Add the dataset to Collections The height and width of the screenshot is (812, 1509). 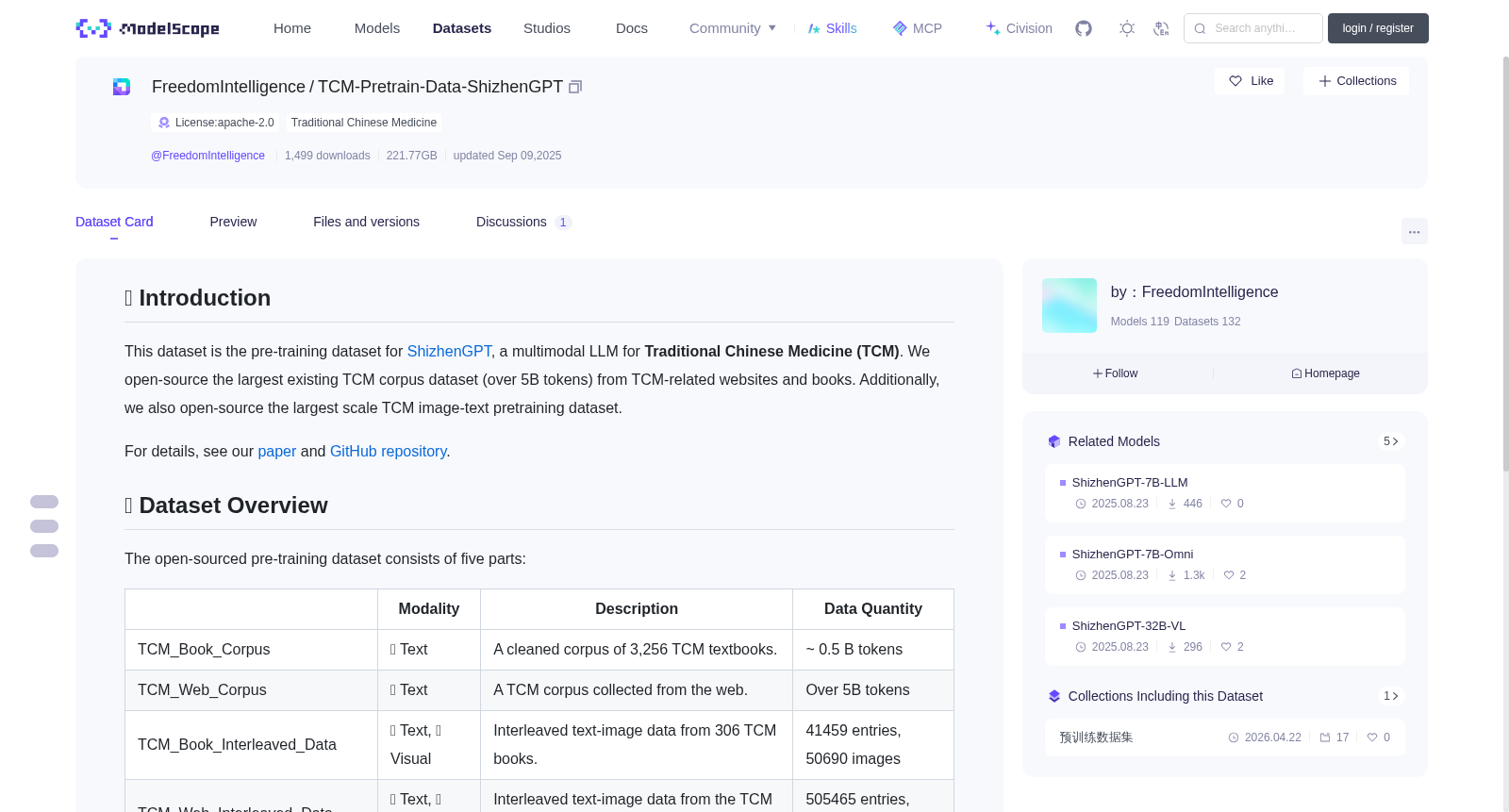point(1356,81)
